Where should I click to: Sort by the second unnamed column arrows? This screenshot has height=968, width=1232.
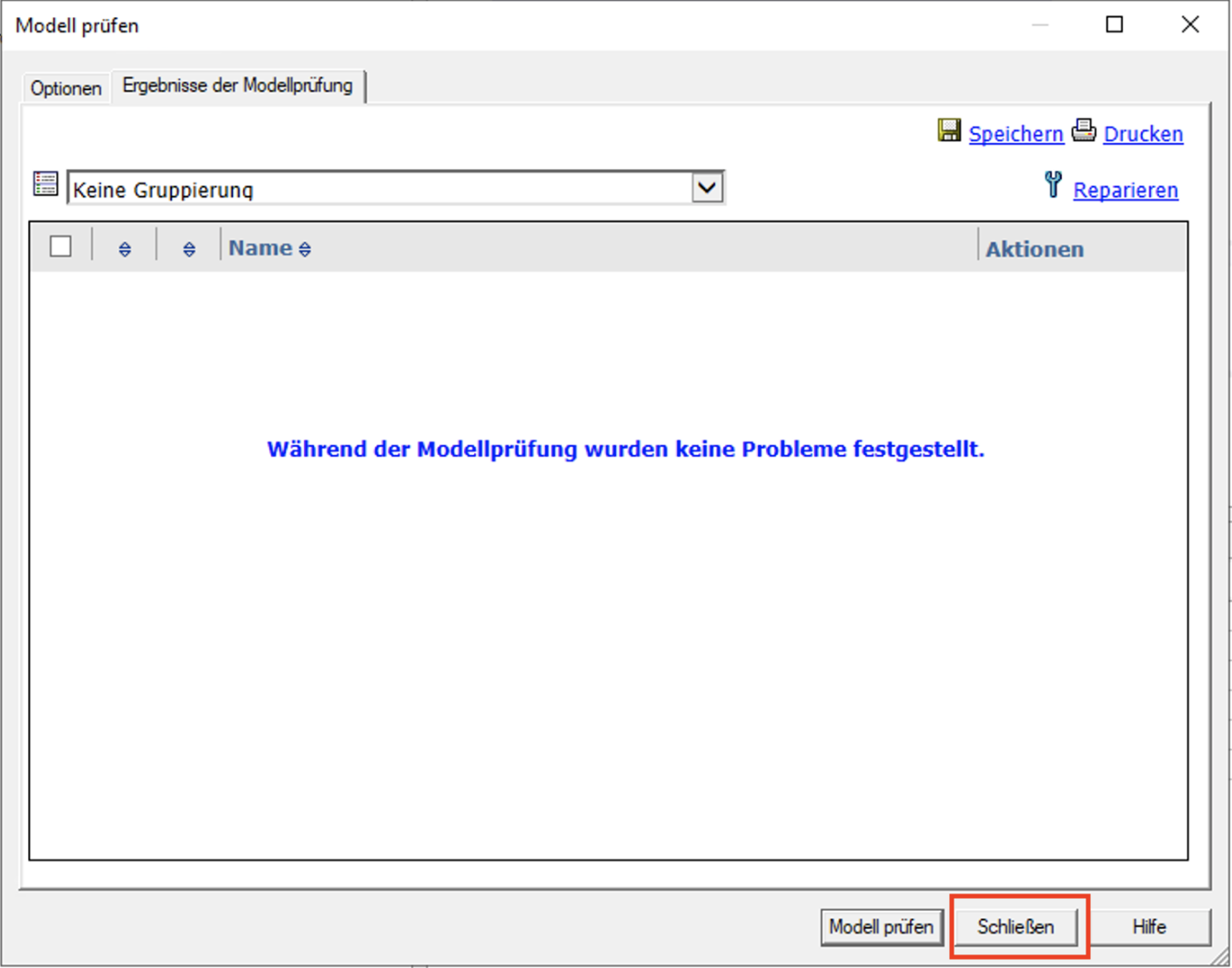189,249
